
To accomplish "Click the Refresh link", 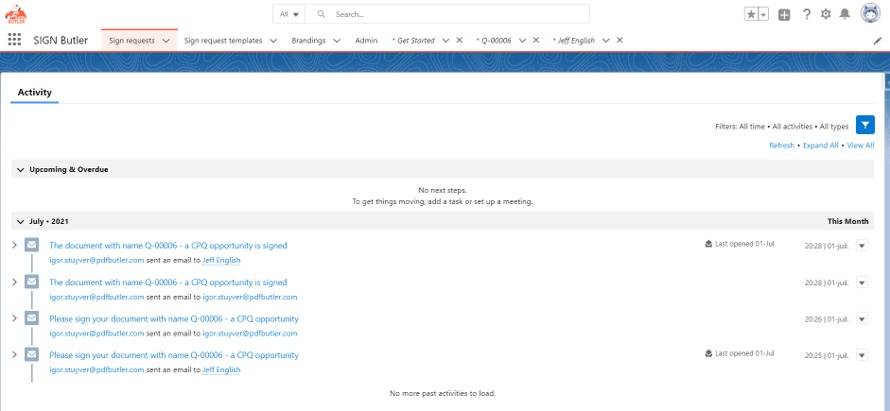I will point(782,145).
